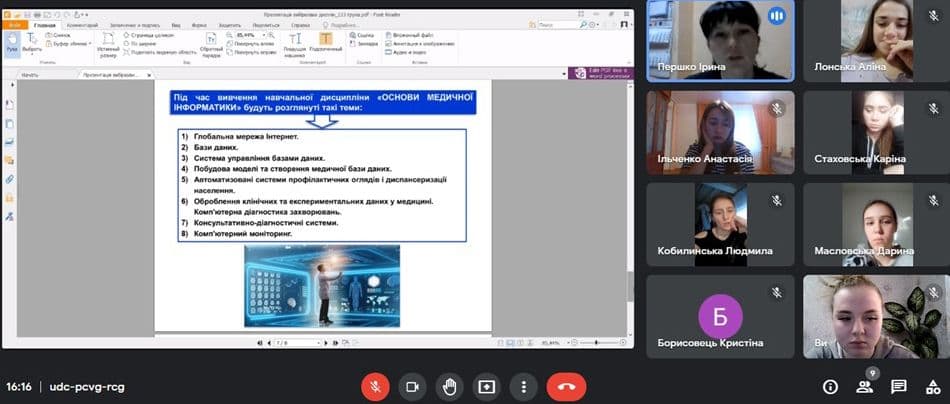Image resolution: width=950 pixels, height=404 pixels.
Task: Click the Начать document tab
Action: [30, 75]
